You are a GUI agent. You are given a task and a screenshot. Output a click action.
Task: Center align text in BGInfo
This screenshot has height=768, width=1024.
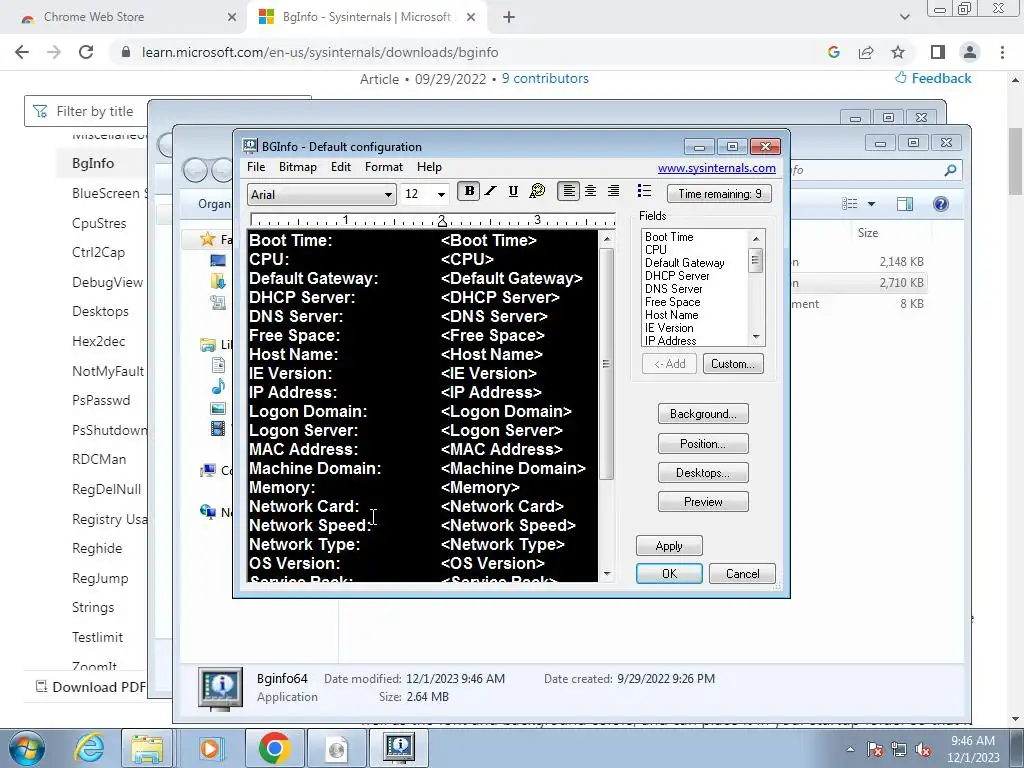pyautogui.click(x=590, y=191)
